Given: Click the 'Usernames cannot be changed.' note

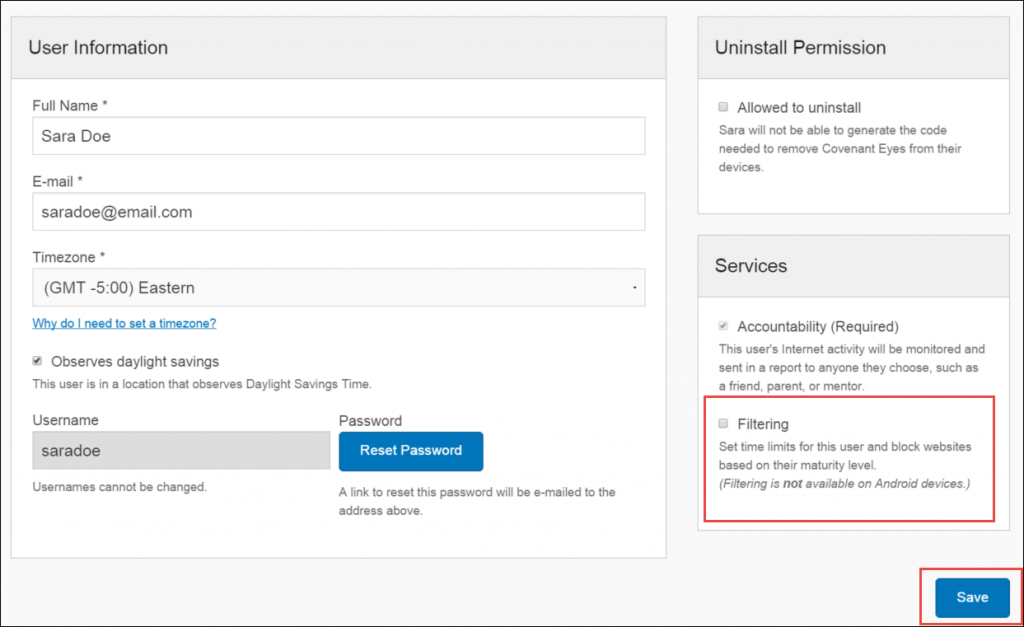Looking at the screenshot, I should (120, 487).
